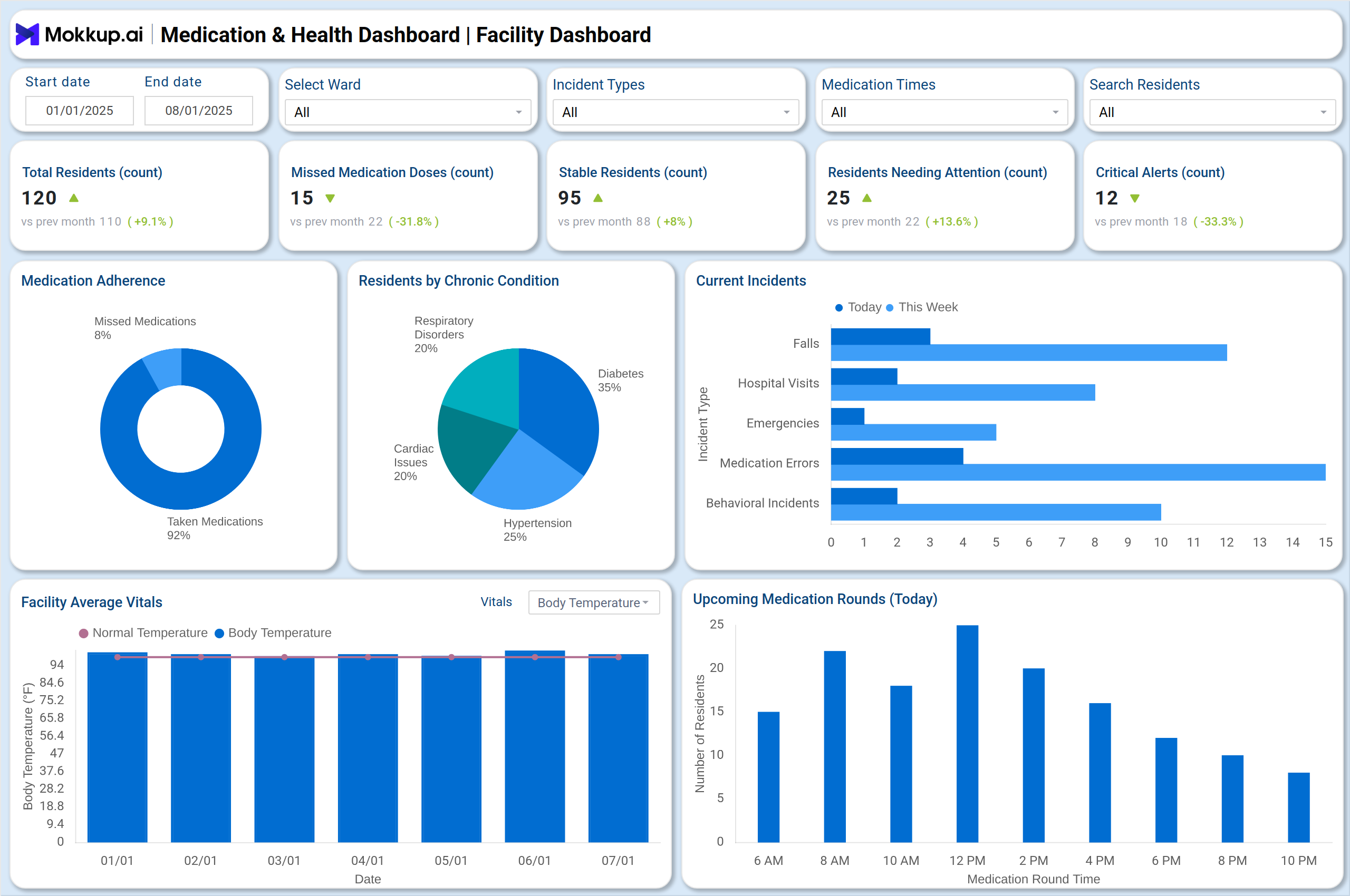Click the Residents Needing Attention (count) title

pos(937,172)
